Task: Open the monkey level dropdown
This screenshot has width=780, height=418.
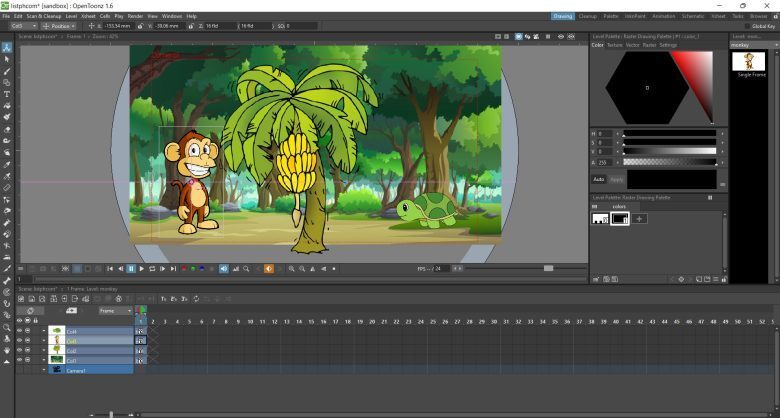Action: pyautogui.click(x=754, y=45)
